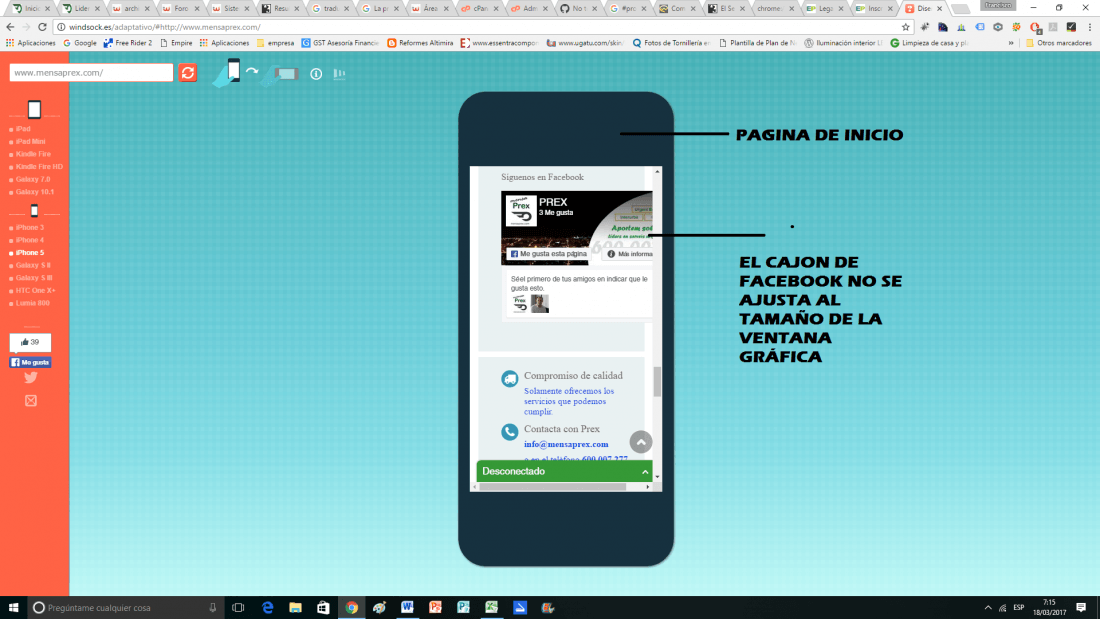The height and width of the screenshot is (619, 1100).
Task: Click the 39 likes counter box
Action: pos(30,342)
